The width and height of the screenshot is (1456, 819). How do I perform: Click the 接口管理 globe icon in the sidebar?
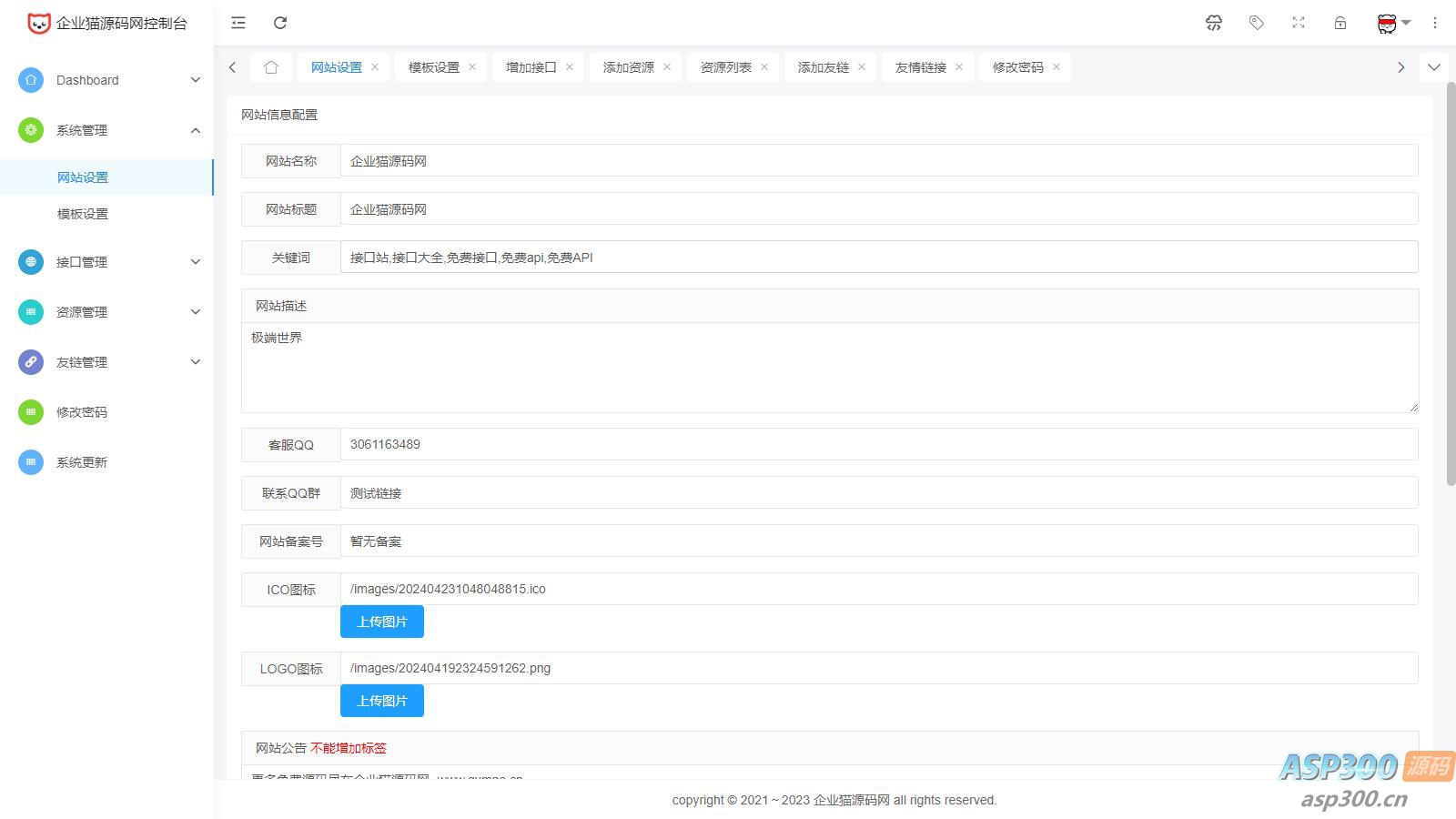(30, 262)
